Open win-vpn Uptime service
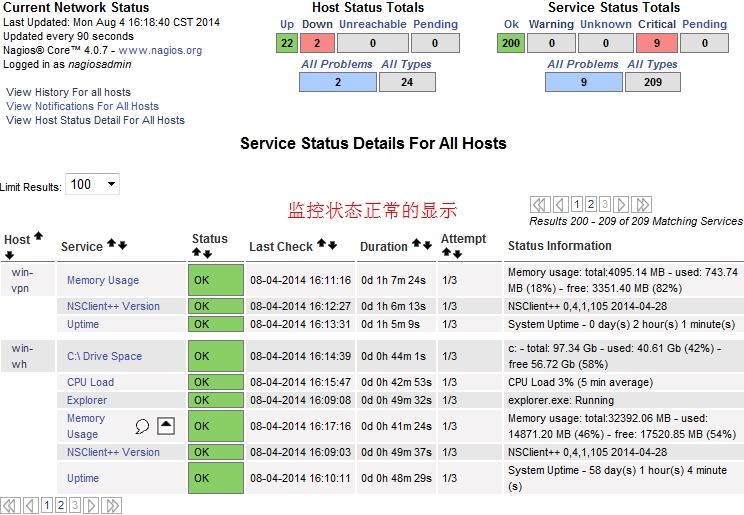Screen dimensions: 744x515 [x=83, y=324]
